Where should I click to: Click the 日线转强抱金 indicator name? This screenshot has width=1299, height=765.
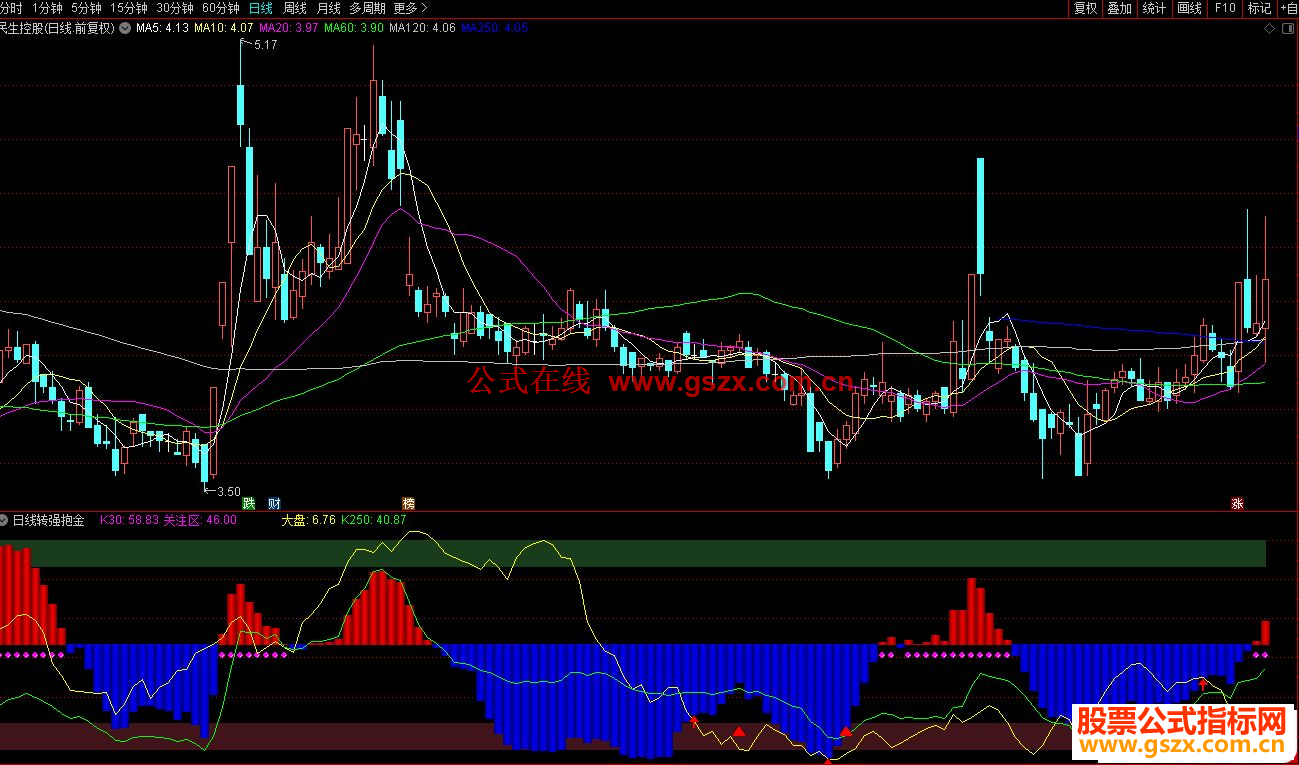[x=49, y=520]
